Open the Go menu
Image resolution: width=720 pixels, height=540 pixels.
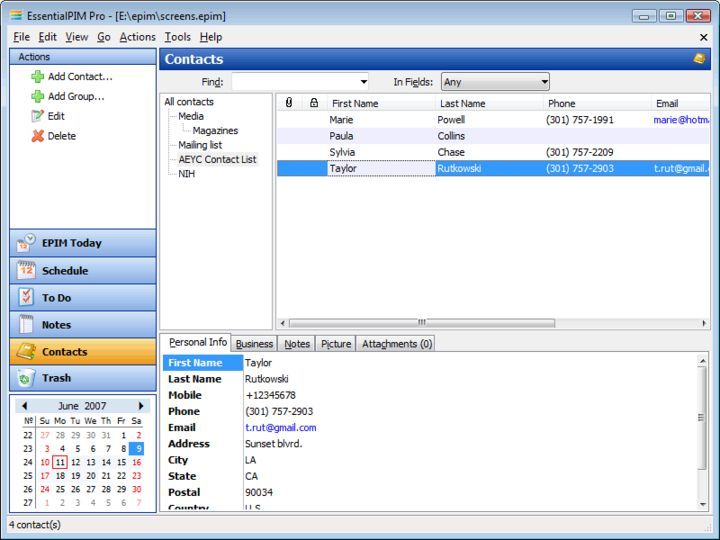[104, 37]
